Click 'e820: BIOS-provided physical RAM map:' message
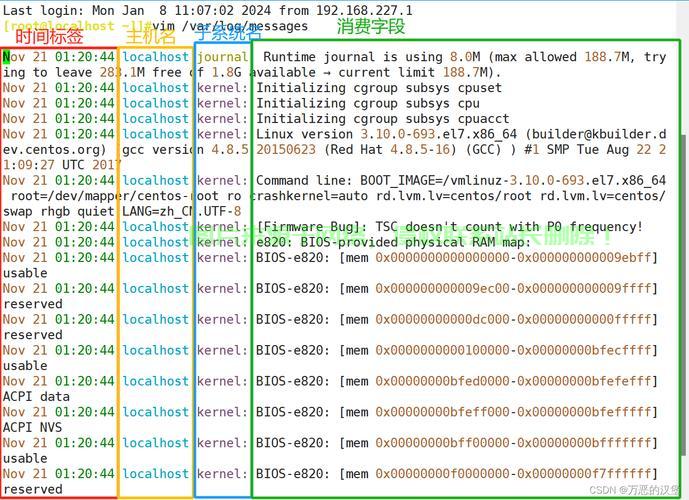The height and width of the screenshot is (500, 689). pyautogui.click(x=394, y=242)
